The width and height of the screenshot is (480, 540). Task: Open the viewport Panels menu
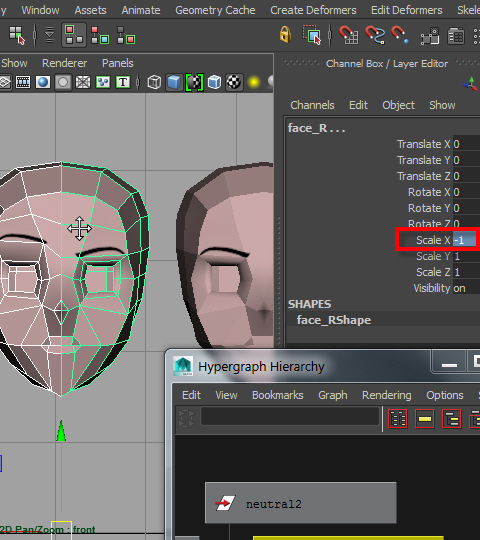click(x=117, y=63)
